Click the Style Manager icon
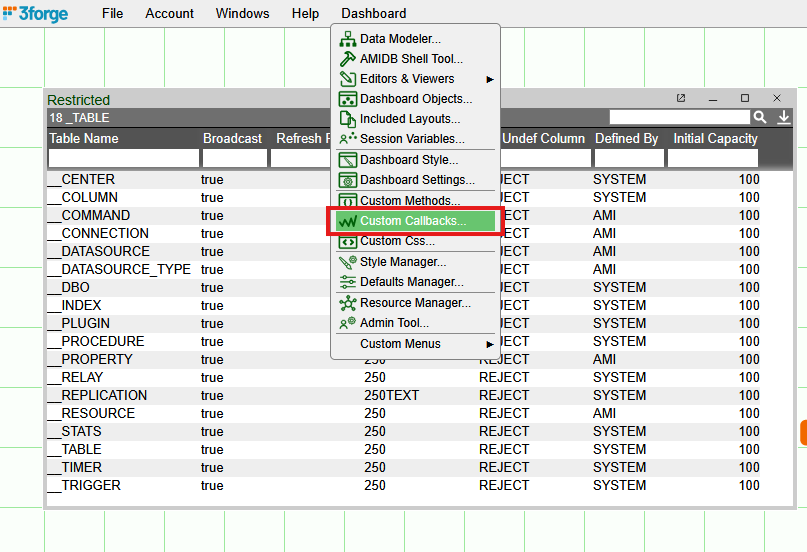The width and height of the screenshot is (807, 552). click(x=347, y=262)
